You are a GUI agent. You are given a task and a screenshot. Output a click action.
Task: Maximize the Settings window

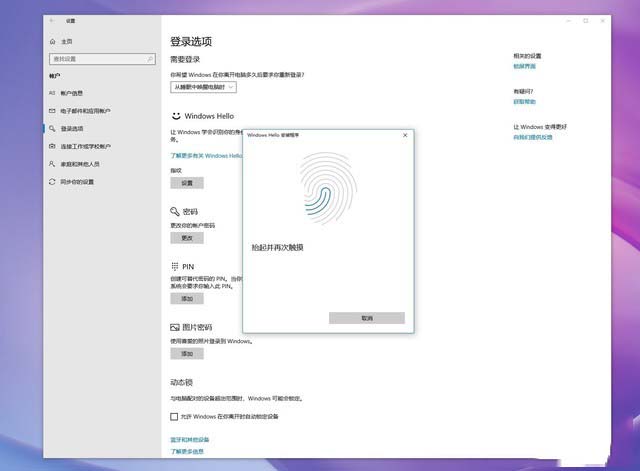[586, 20]
